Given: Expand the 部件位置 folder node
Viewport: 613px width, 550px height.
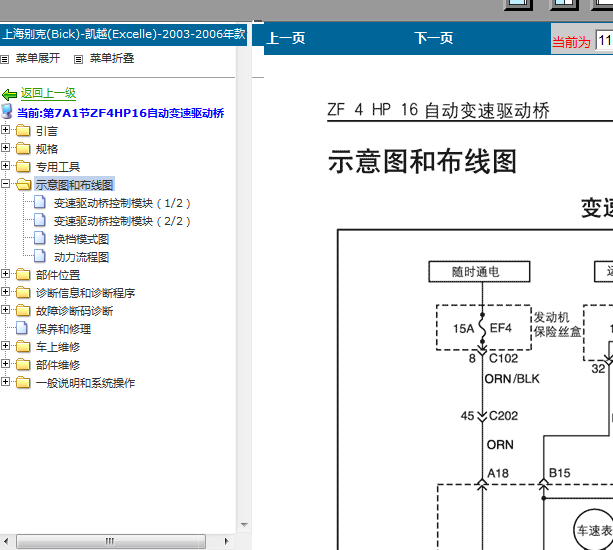Looking at the screenshot, I should pyautogui.click(x=5, y=274).
